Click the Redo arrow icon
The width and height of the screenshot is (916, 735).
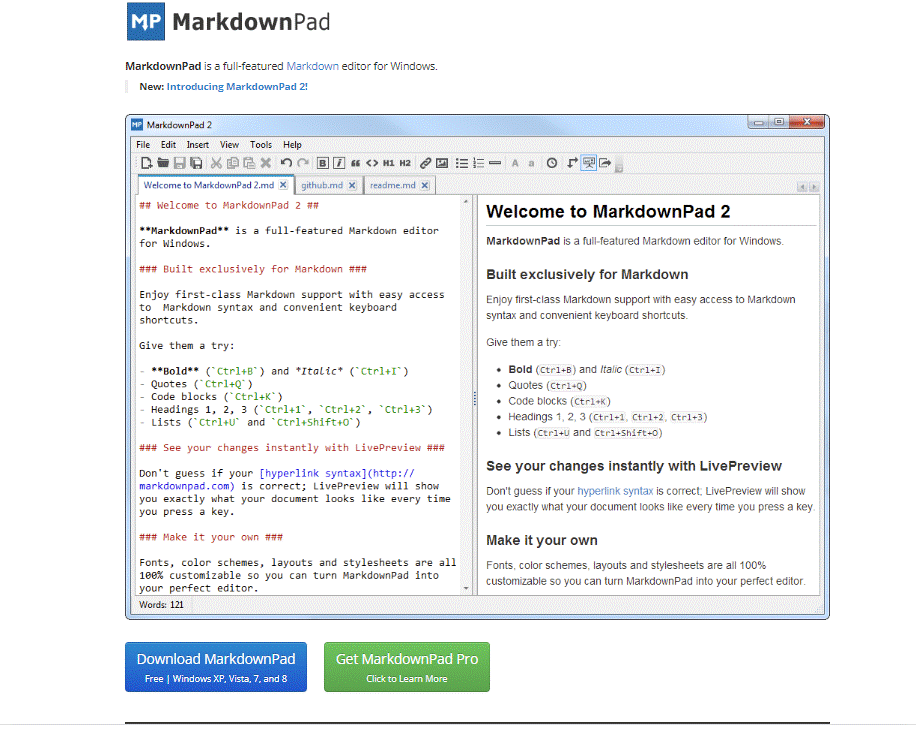303,163
